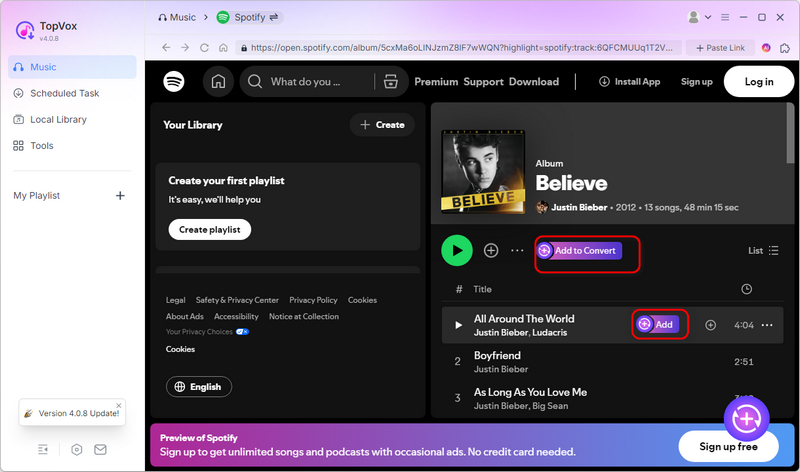Open Safety & Privacy Center link

pos(237,300)
